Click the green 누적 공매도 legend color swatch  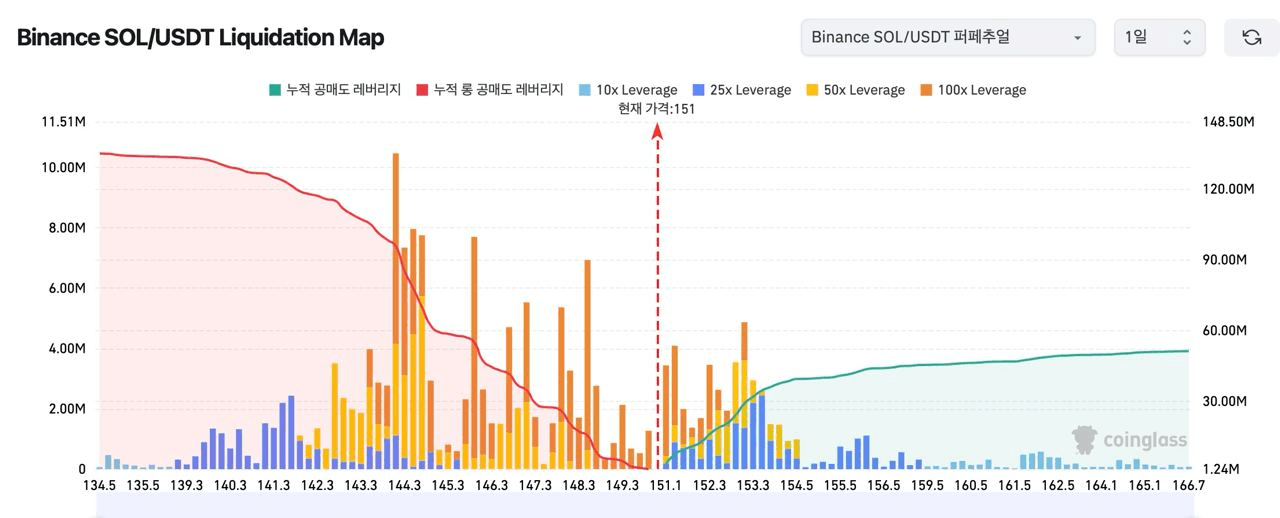[275, 90]
